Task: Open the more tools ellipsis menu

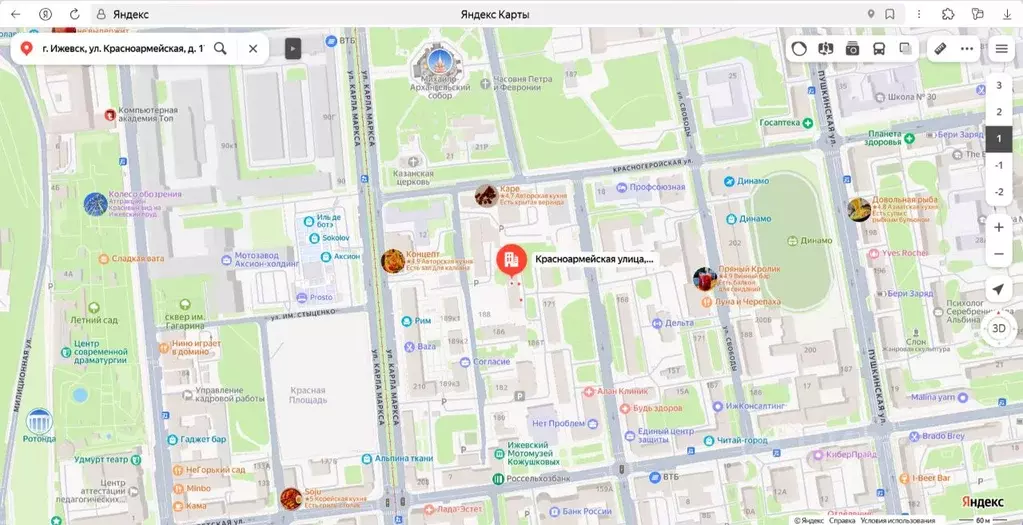Action: 967,48
